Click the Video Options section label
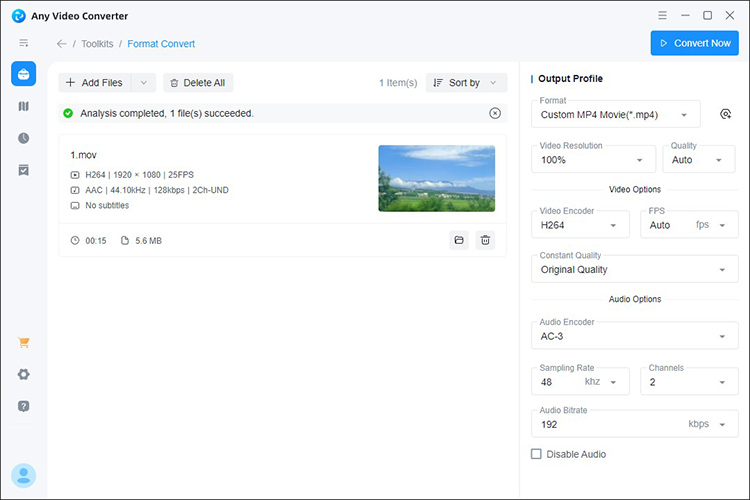Image resolution: width=750 pixels, height=500 pixels. [635, 189]
